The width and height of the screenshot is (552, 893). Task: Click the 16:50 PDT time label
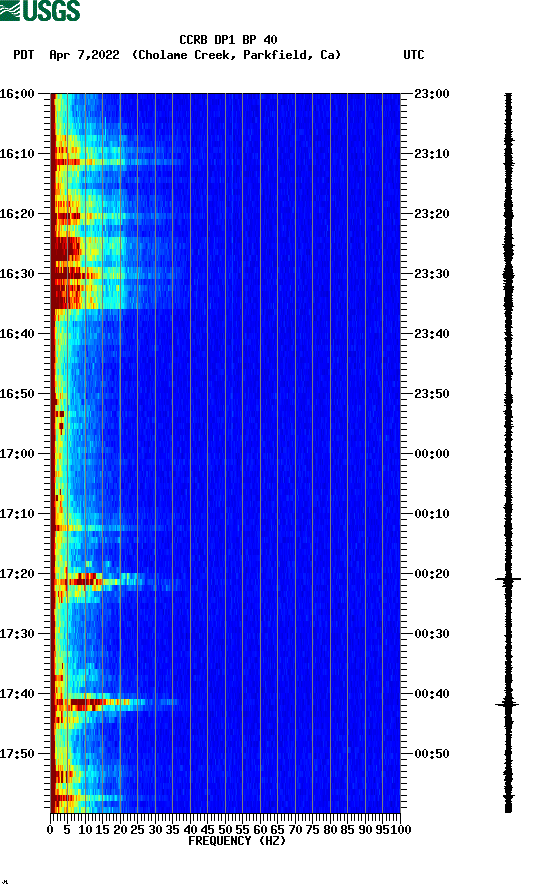[17, 394]
